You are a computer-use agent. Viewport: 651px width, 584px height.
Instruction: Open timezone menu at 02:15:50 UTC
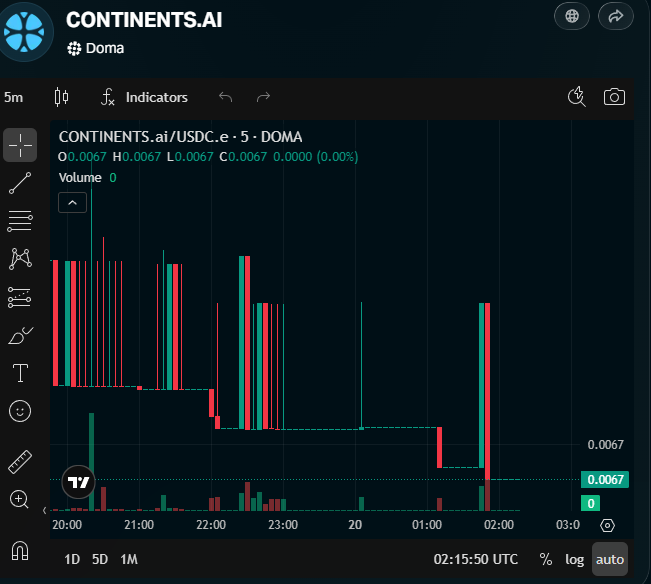tap(476, 559)
